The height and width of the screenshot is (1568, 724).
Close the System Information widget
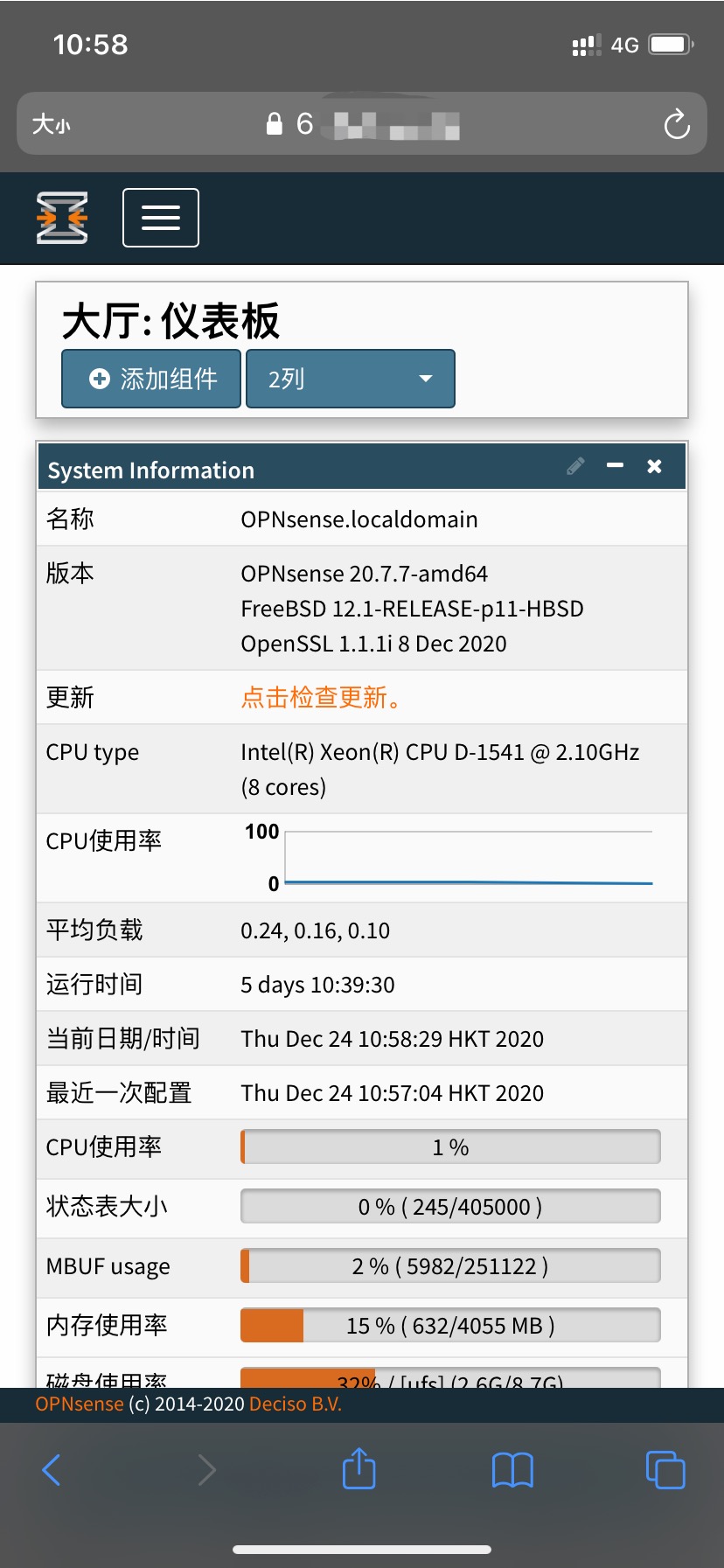[654, 466]
